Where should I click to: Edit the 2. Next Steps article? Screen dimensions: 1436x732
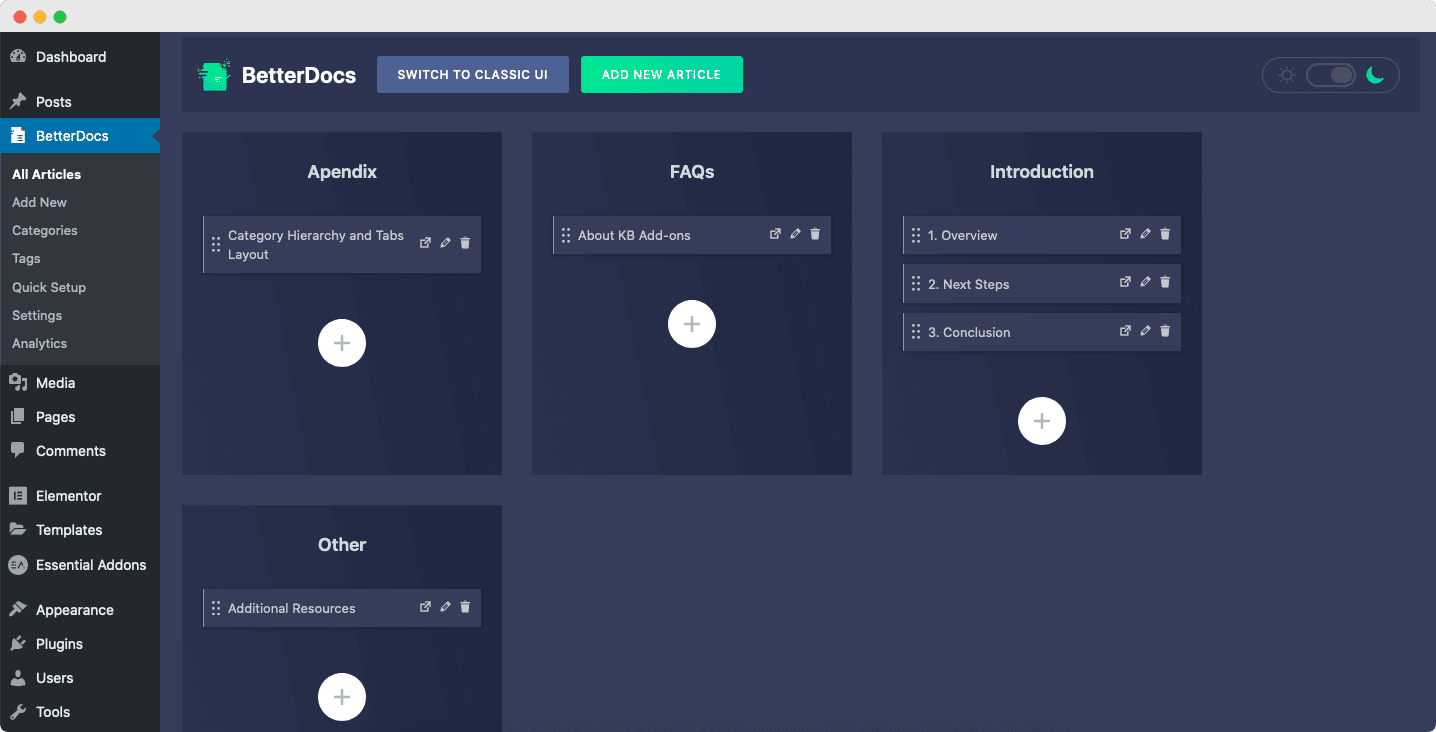pos(1145,282)
